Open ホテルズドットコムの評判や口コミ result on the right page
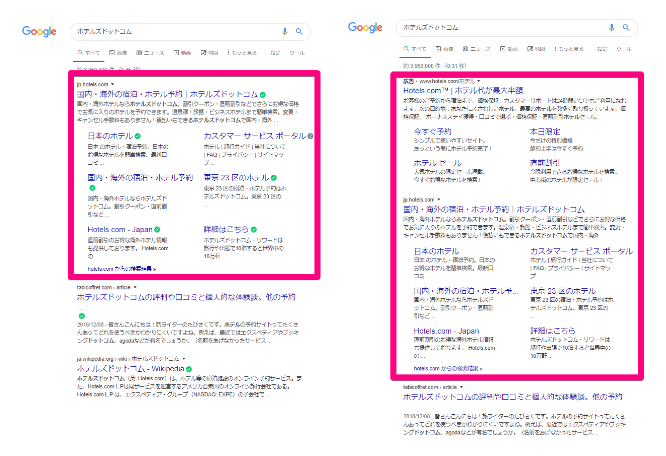Screen dimensions: 666x456 tap(513, 397)
